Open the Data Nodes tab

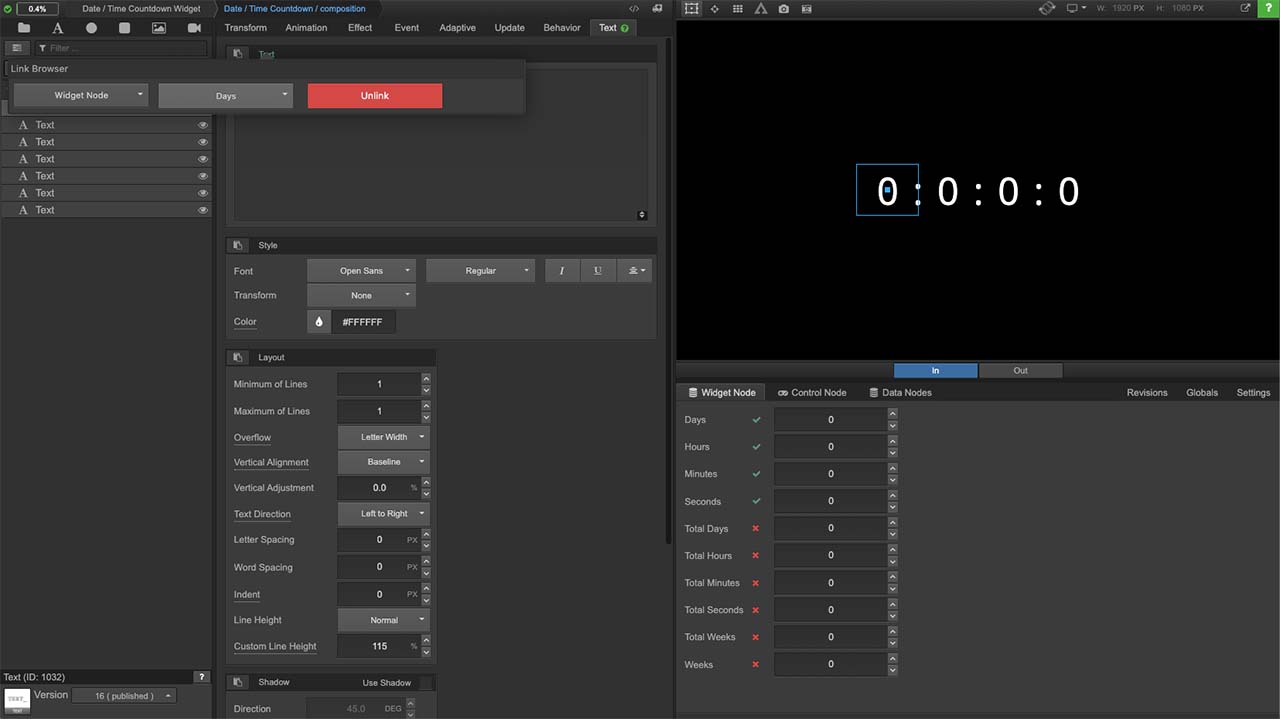[900, 393]
